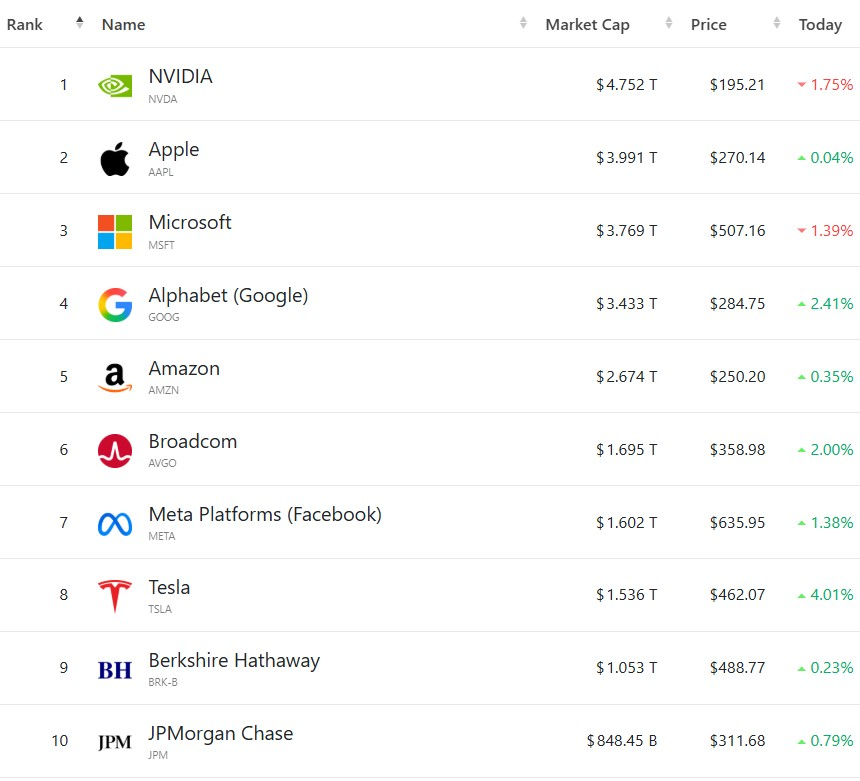This screenshot has width=860, height=781.
Task: Click the JPM logo icon
Action: (115, 742)
